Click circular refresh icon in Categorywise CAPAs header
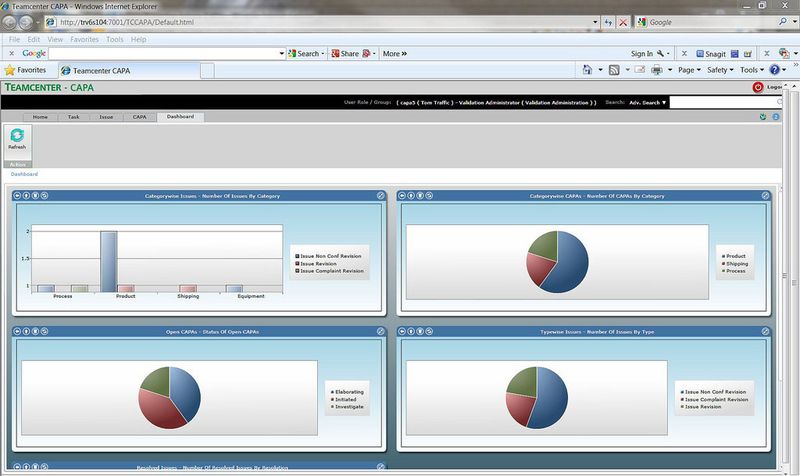This screenshot has width=800, height=476. (x=429, y=195)
